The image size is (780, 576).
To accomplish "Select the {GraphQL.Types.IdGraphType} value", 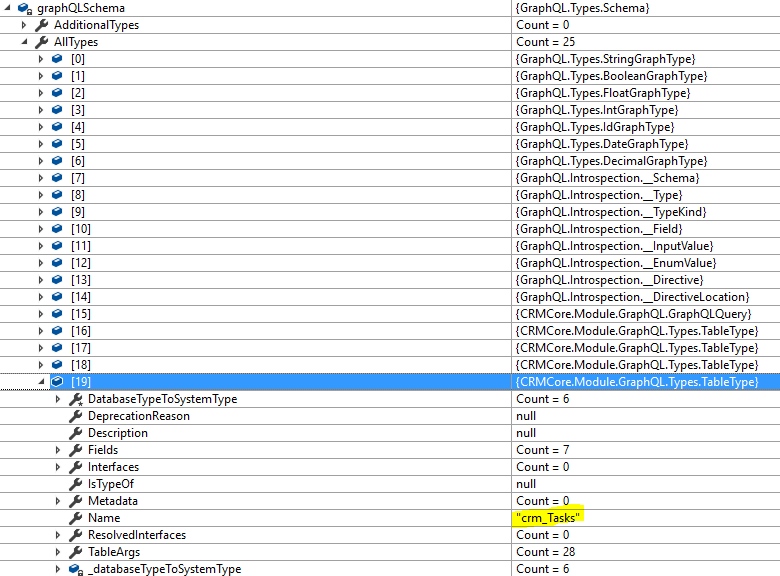I will (x=595, y=127).
